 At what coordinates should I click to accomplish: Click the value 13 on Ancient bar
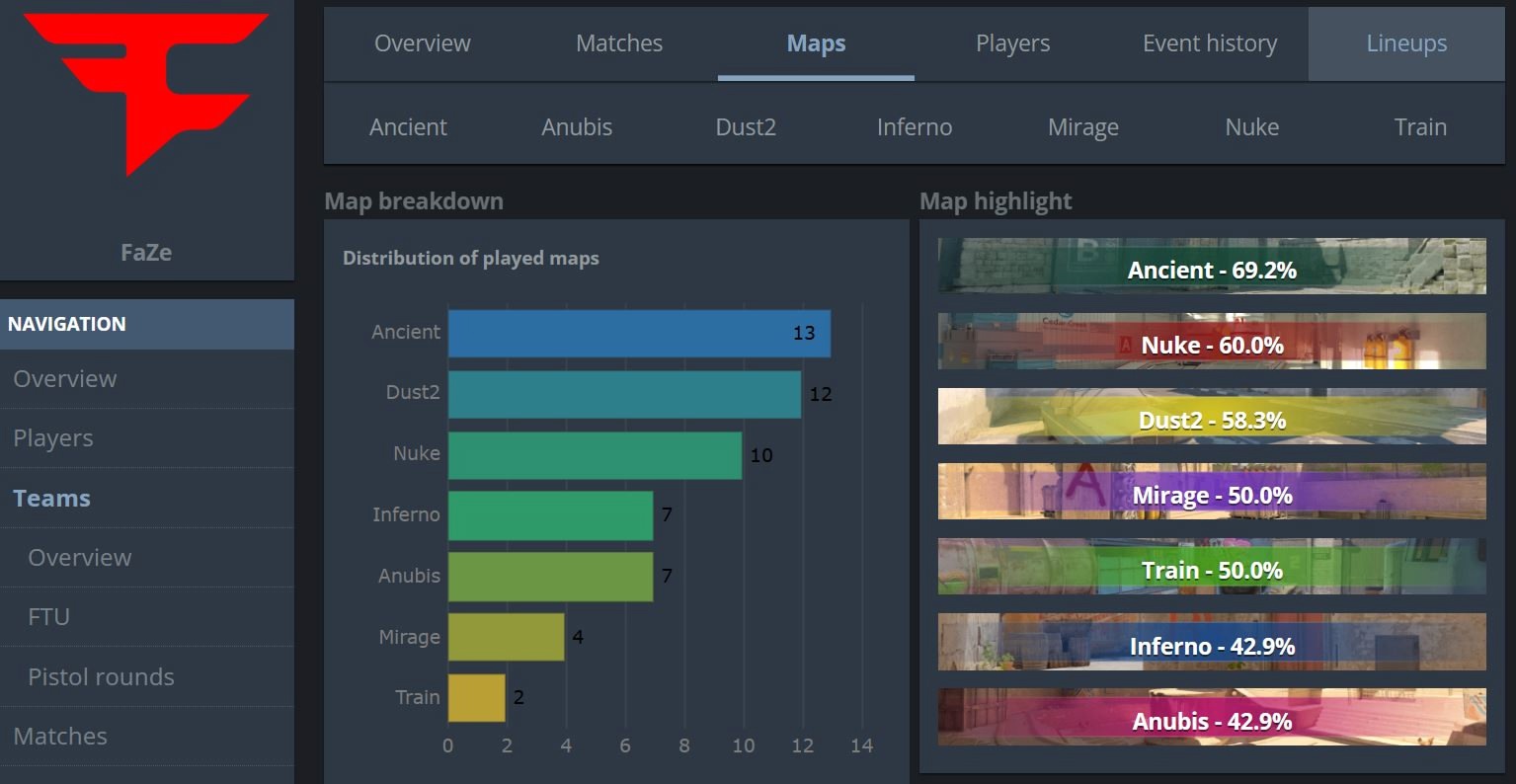tap(804, 333)
